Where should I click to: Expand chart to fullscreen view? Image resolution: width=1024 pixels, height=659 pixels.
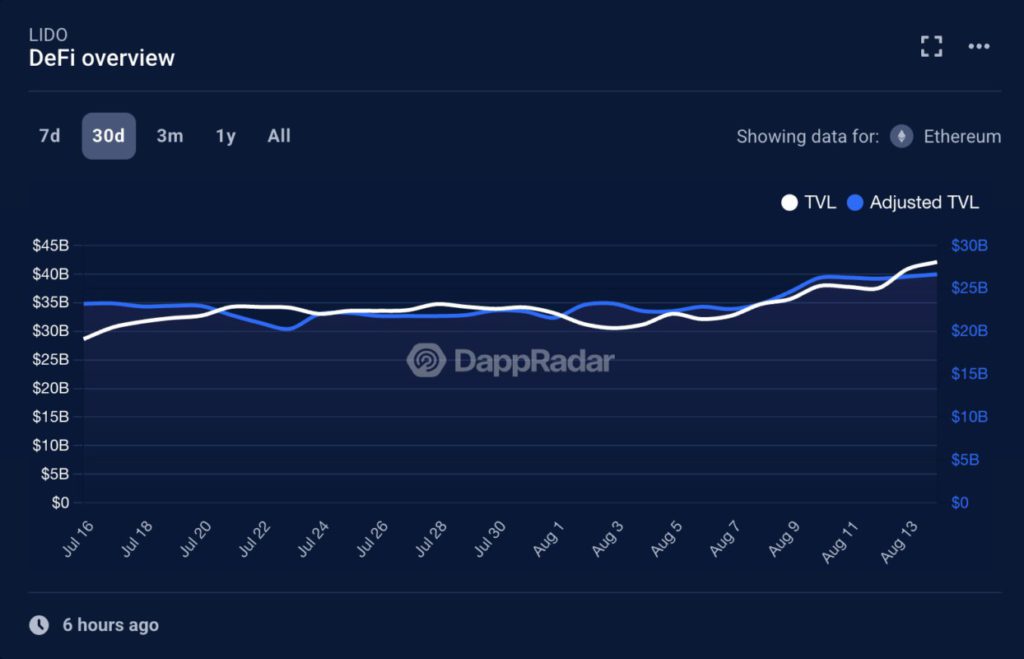[931, 46]
